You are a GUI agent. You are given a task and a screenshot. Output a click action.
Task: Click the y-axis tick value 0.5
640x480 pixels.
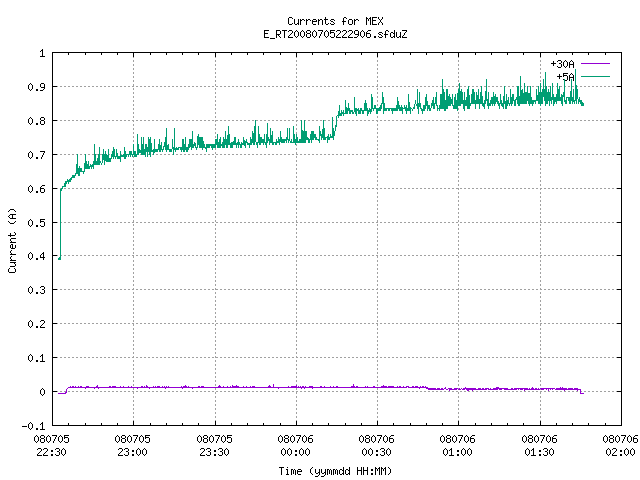coord(36,222)
